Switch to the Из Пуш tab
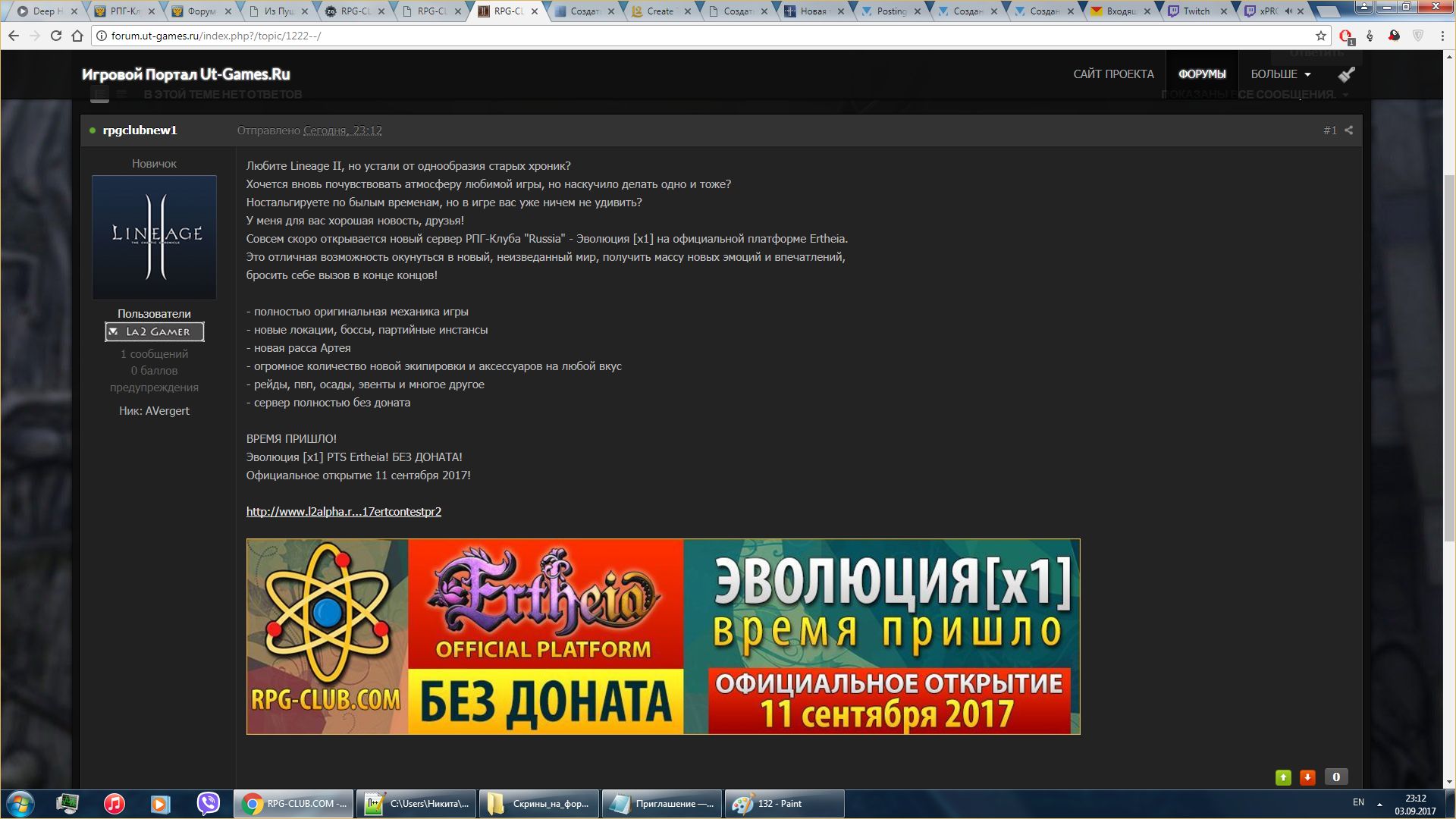The height and width of the screenshot is (819, 1456). 278,11
